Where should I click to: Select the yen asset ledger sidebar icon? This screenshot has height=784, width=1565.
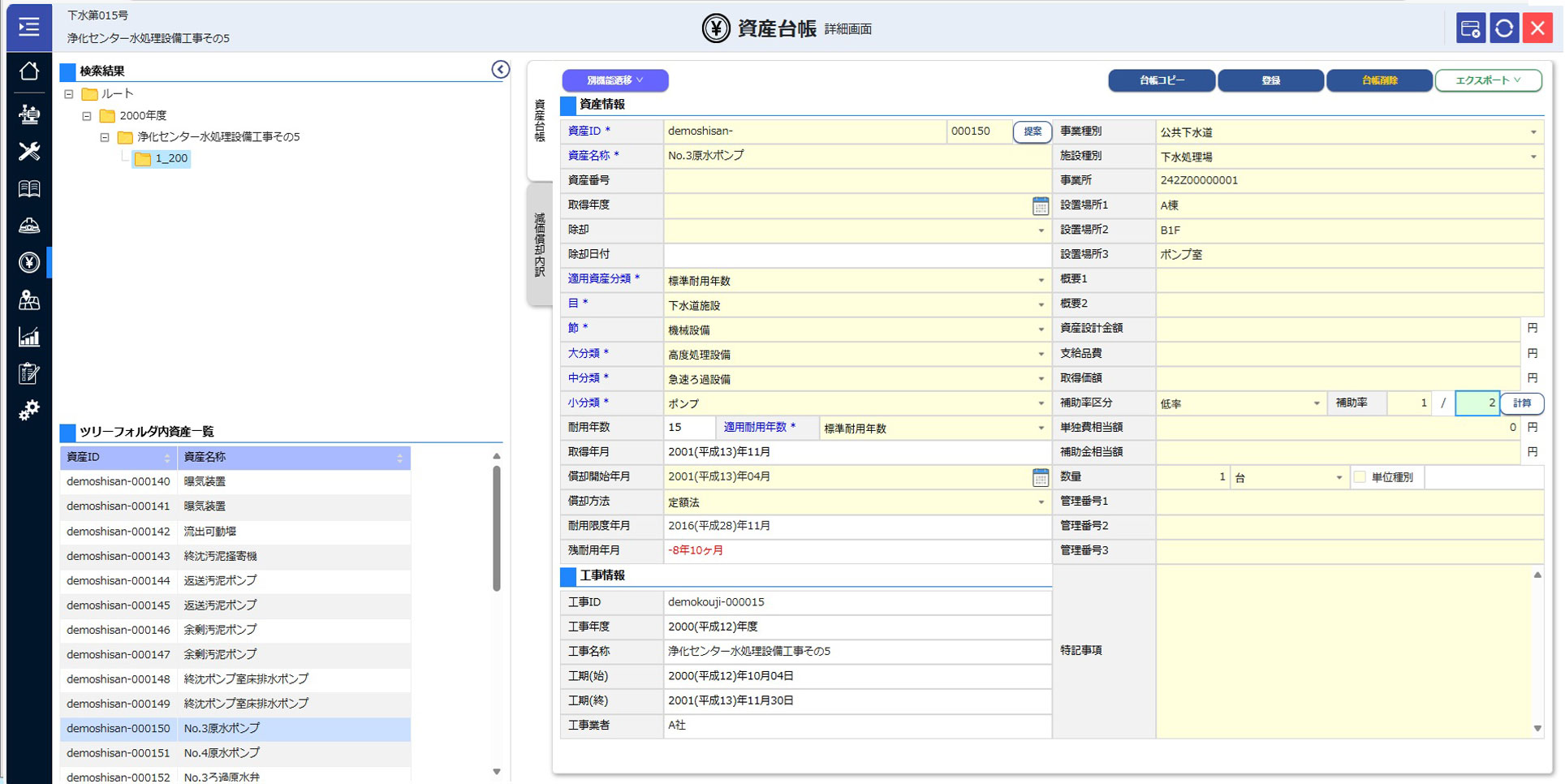[x=29, y=262]
